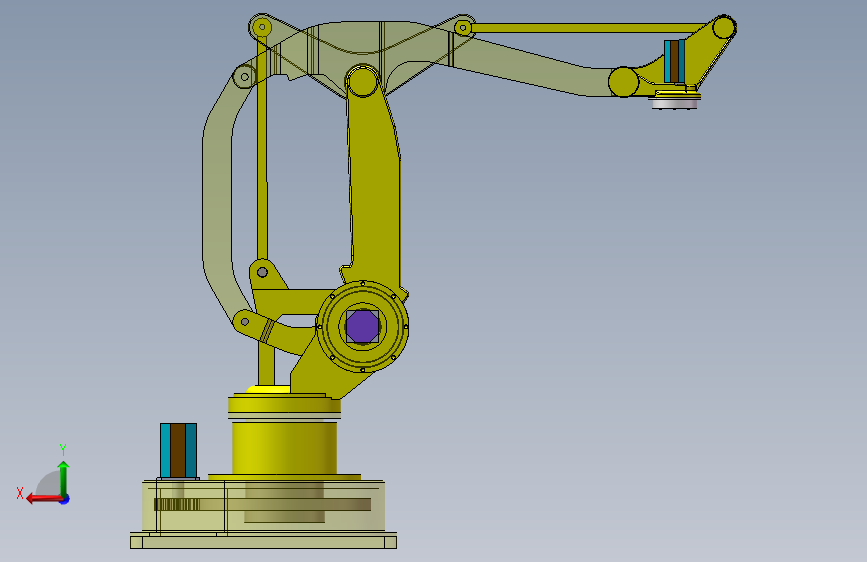Select the cyan-brown motor on the base
The height and width of the screenshot is (562, 867).
(x=178, y=450)
